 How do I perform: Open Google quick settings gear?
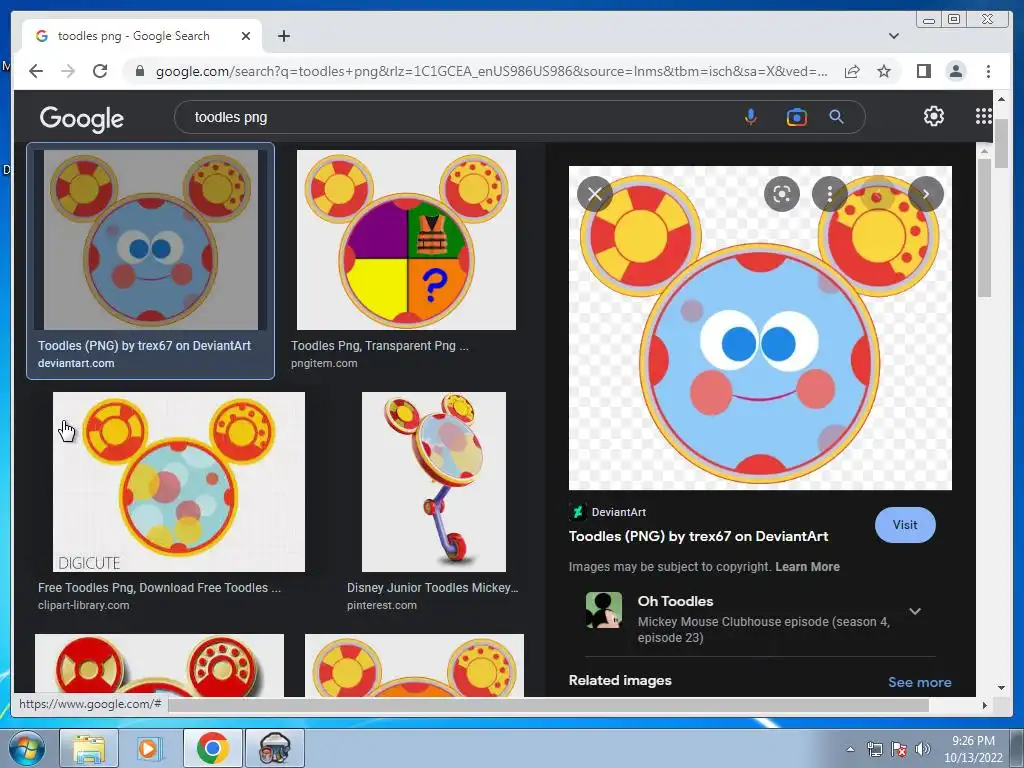[934, 116]
